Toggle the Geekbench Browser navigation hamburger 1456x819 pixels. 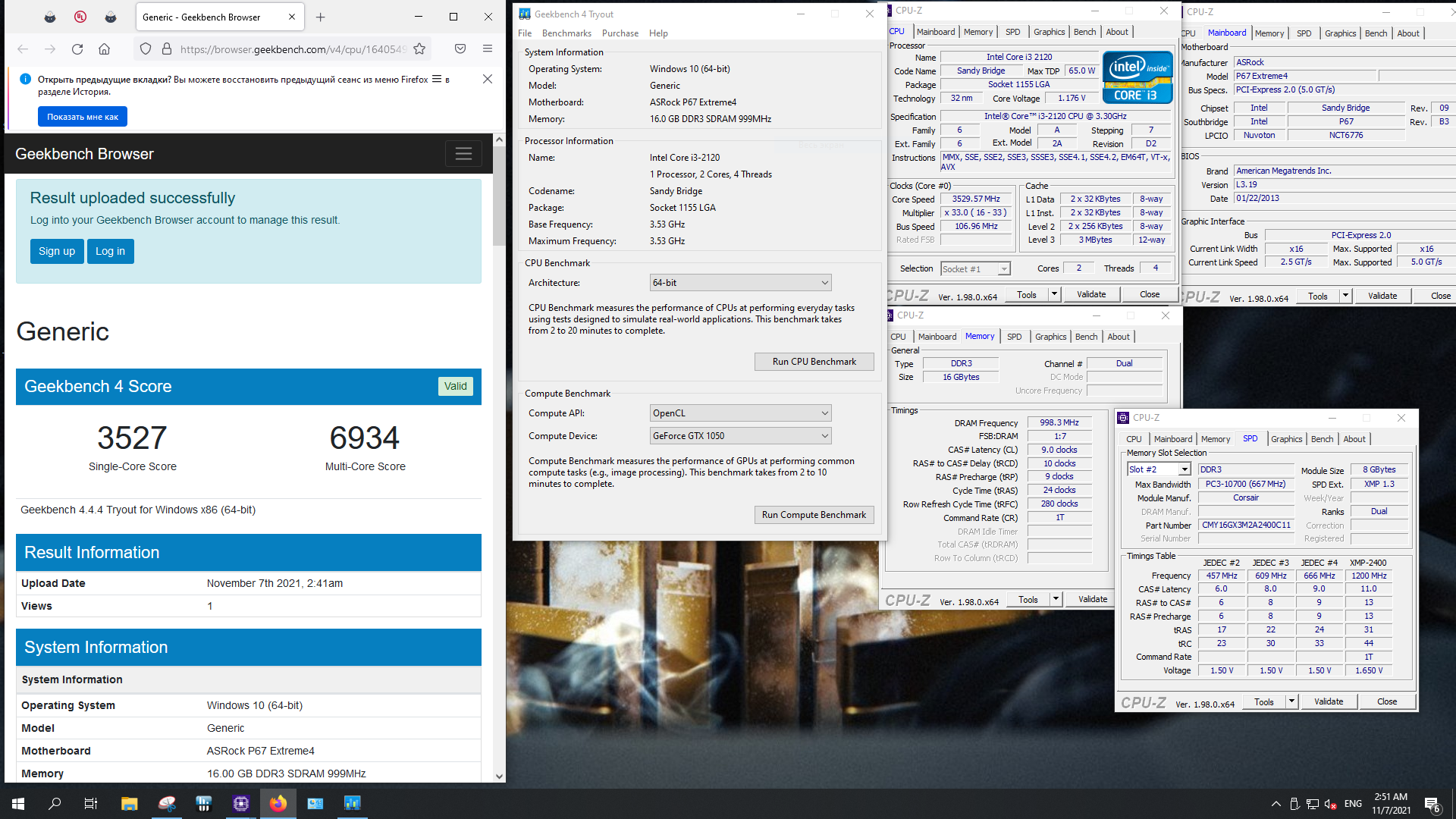point(463,153)
